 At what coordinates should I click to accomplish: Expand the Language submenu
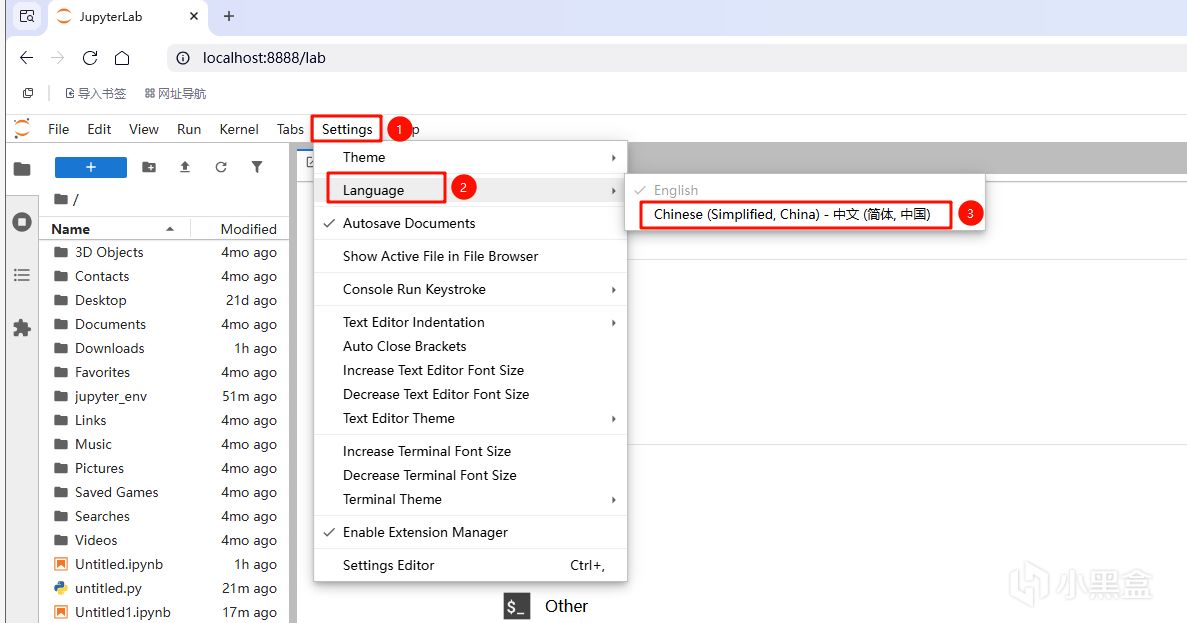(x=470, y=190)
